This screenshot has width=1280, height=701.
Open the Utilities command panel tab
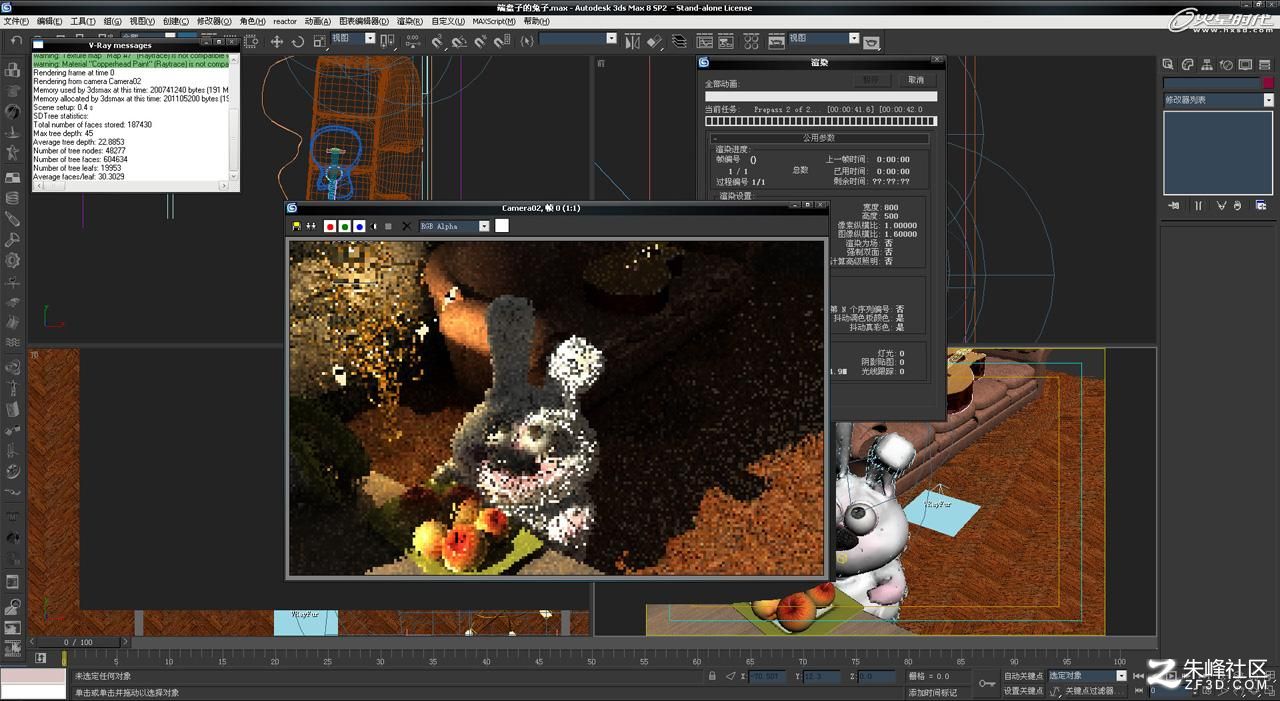1264,64
